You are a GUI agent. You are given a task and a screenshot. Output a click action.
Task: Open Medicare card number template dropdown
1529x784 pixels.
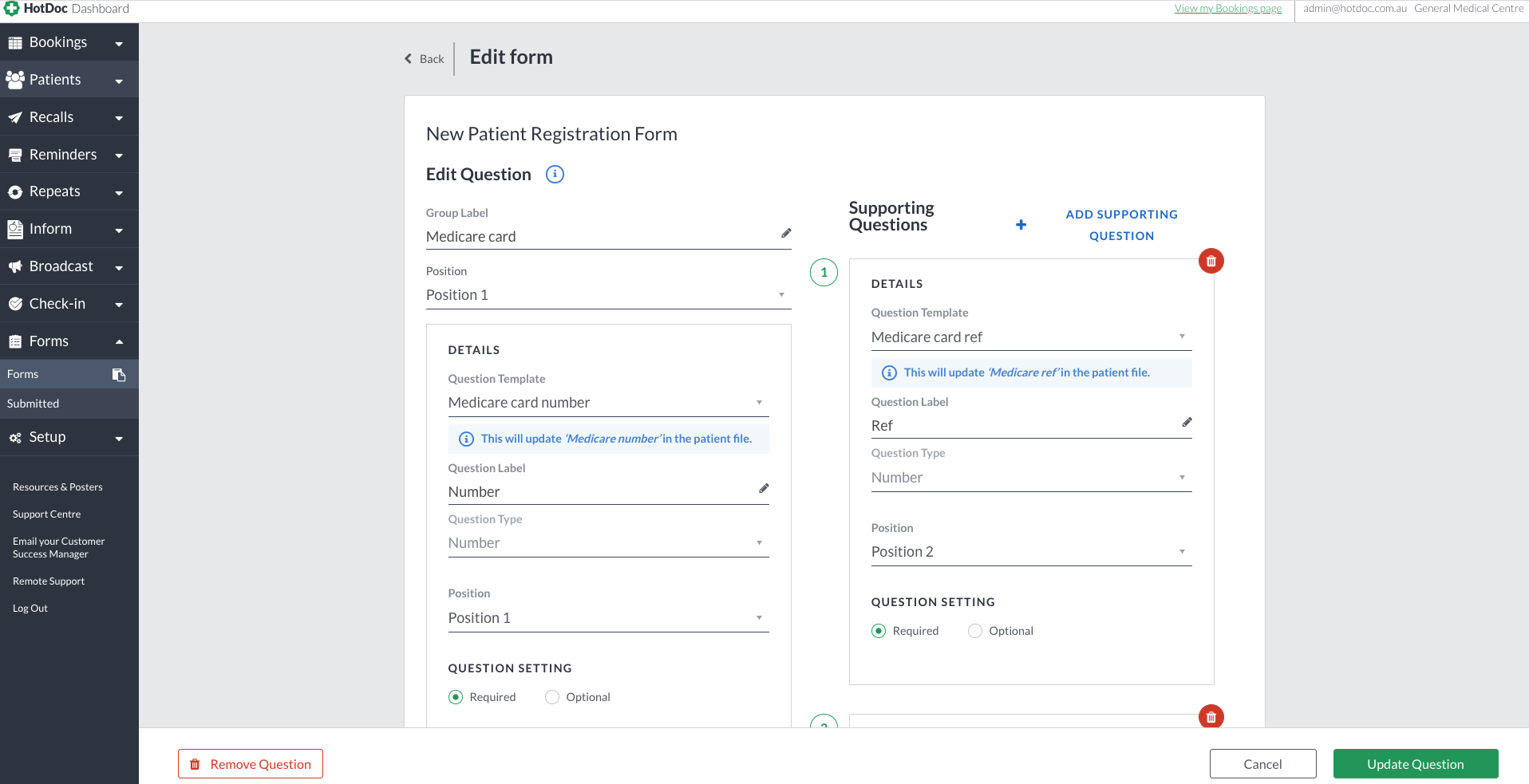point(608,403)
